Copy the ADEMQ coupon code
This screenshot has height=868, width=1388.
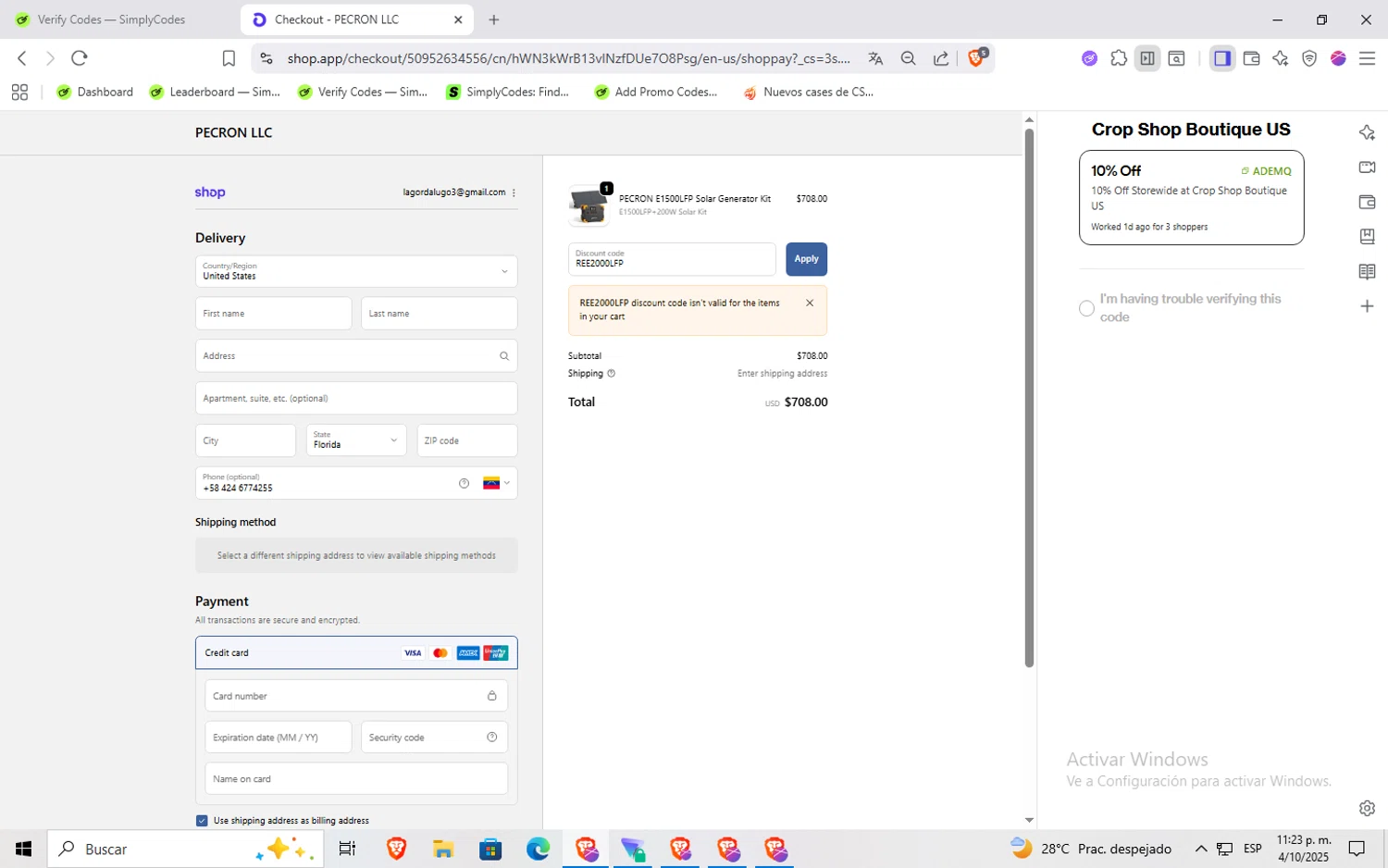1266,171
